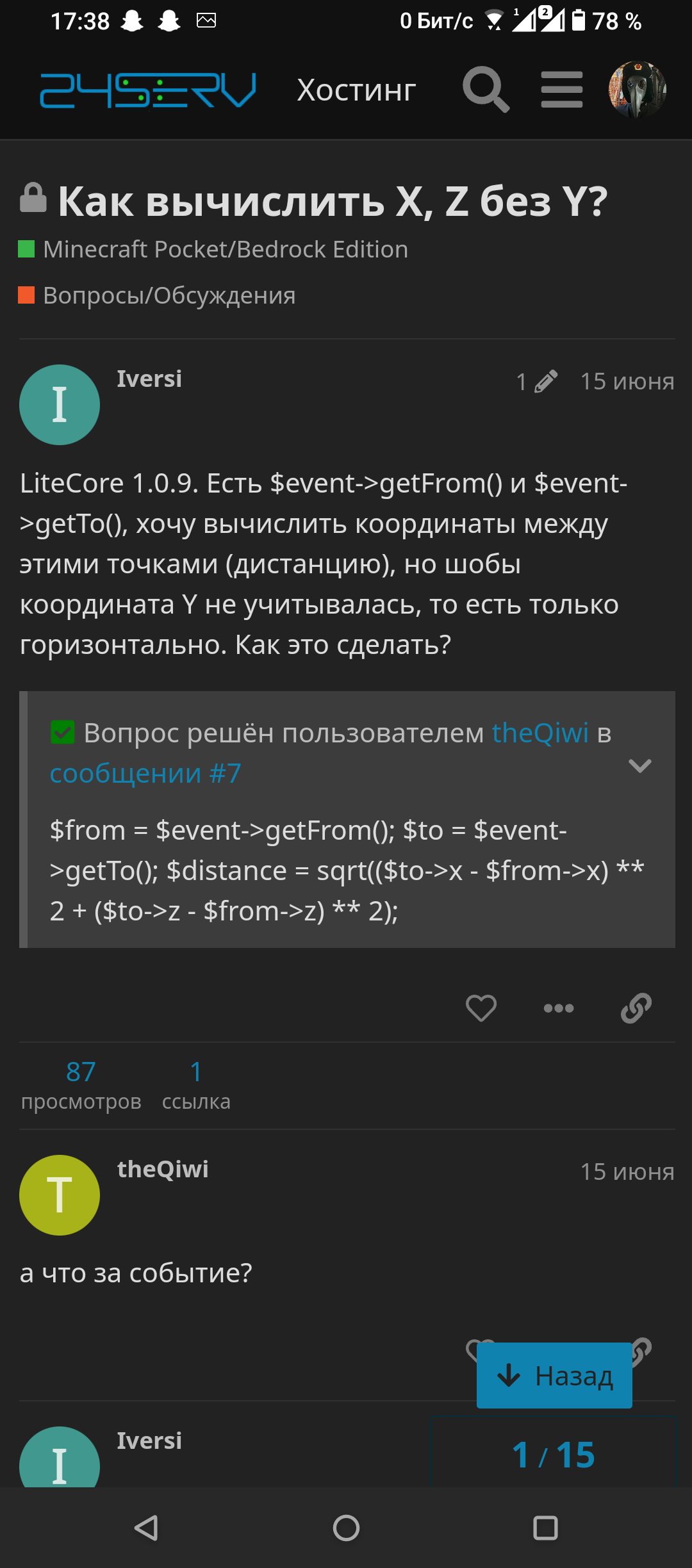This screenshot has width=692, height=1568.
Task: View edit history pencil icon
Action: [537, 382]
